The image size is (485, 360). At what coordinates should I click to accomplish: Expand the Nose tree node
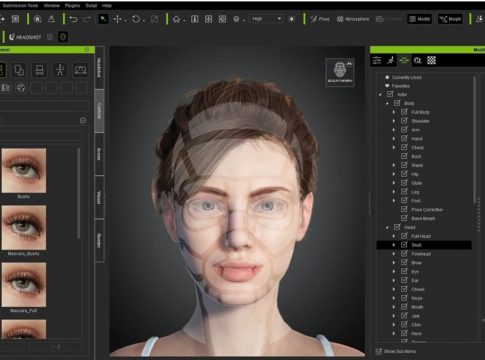[x=394, y=298]
